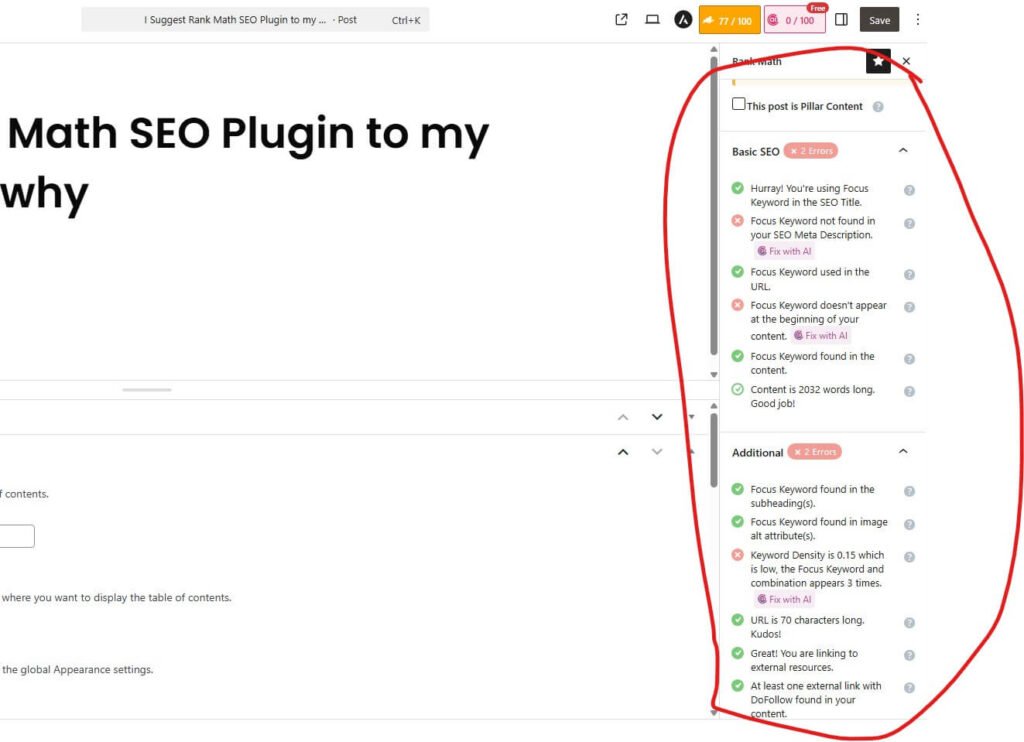This screenshot has width=1024, height=742.
Task: Open help for Focus Keyword found in content
Action: point(909,359)
